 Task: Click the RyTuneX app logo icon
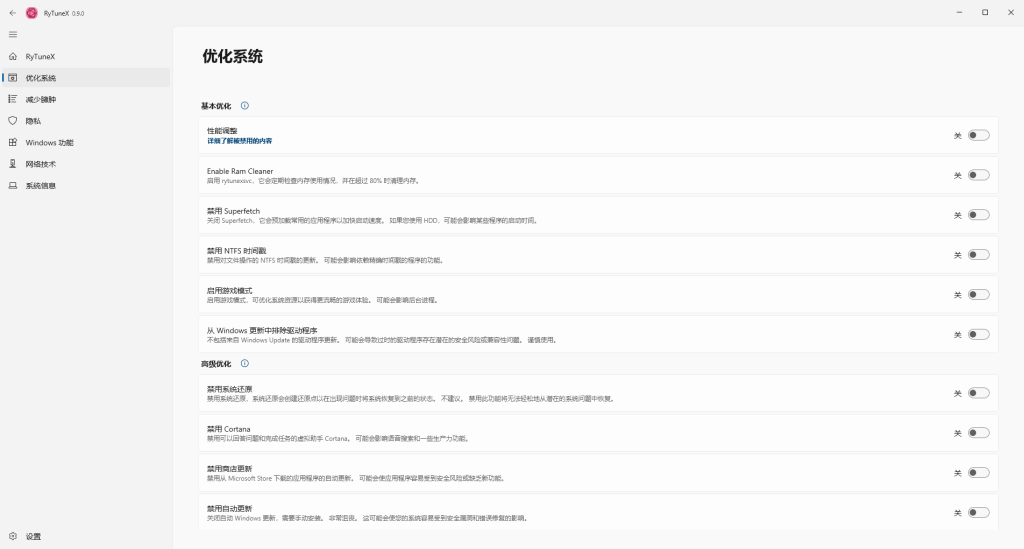point(31,12)
